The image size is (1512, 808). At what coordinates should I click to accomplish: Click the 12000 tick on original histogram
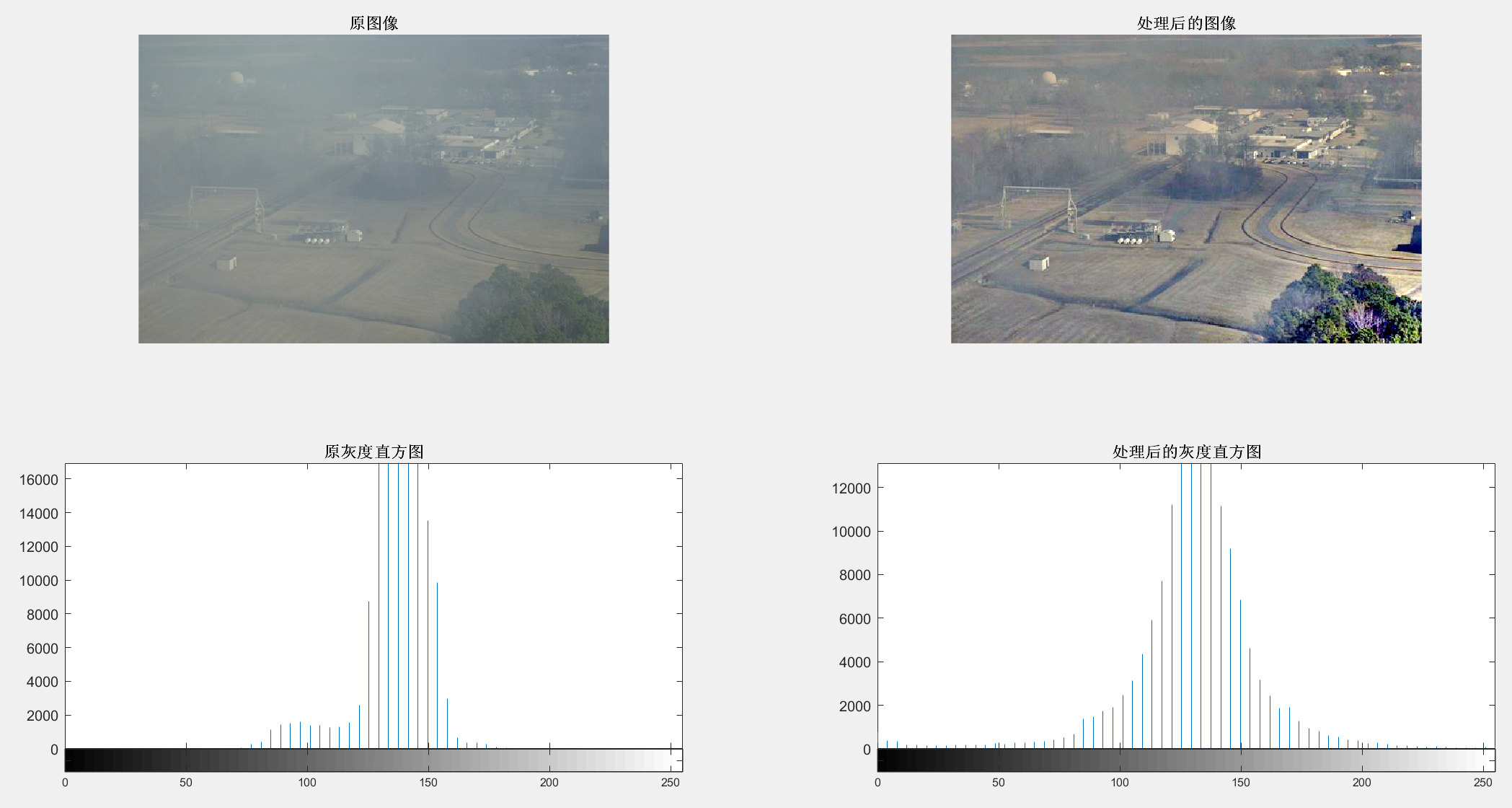click(x=39, y=547)
